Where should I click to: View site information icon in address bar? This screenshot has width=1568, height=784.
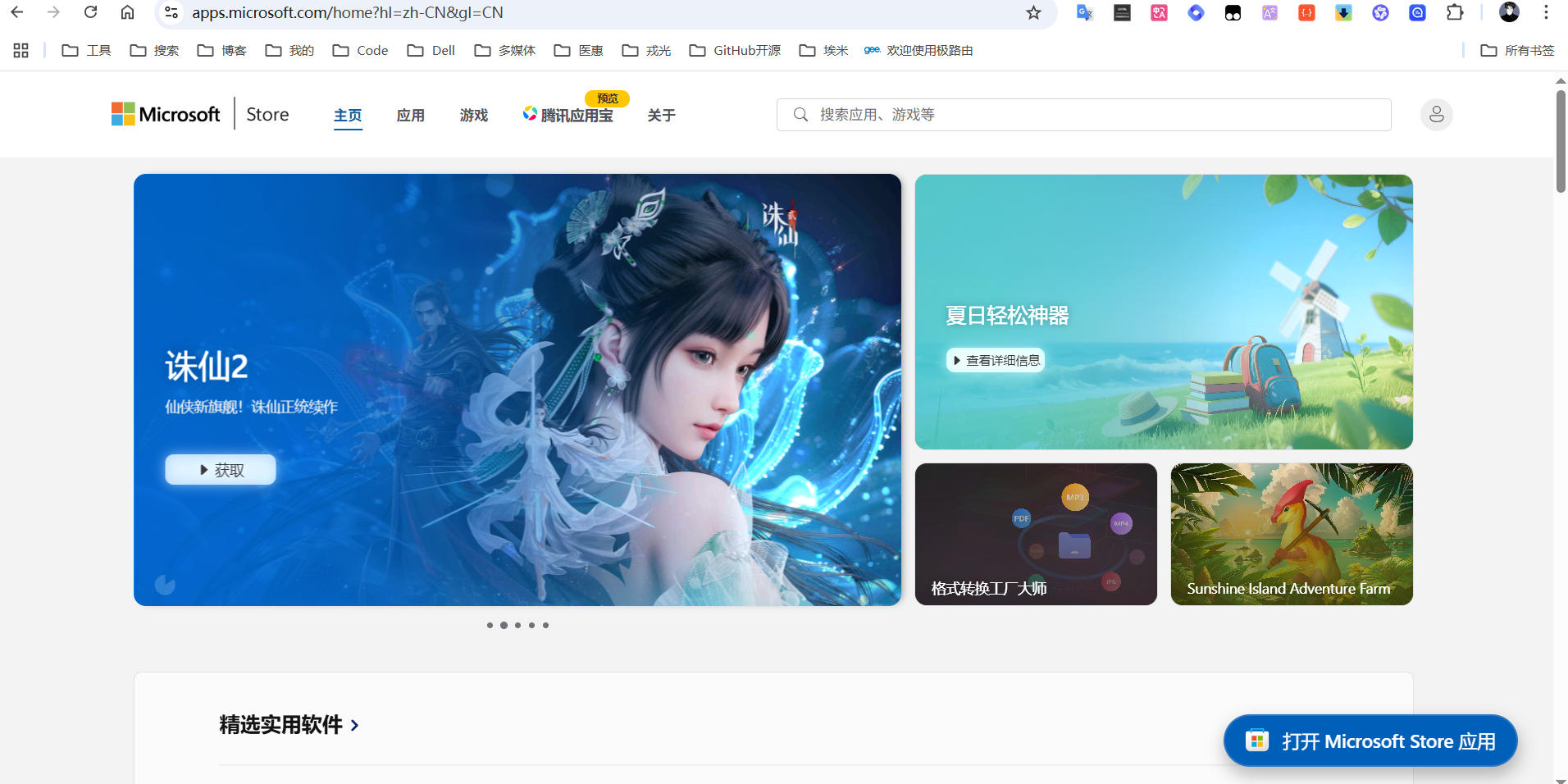click(x=171, y=12)
